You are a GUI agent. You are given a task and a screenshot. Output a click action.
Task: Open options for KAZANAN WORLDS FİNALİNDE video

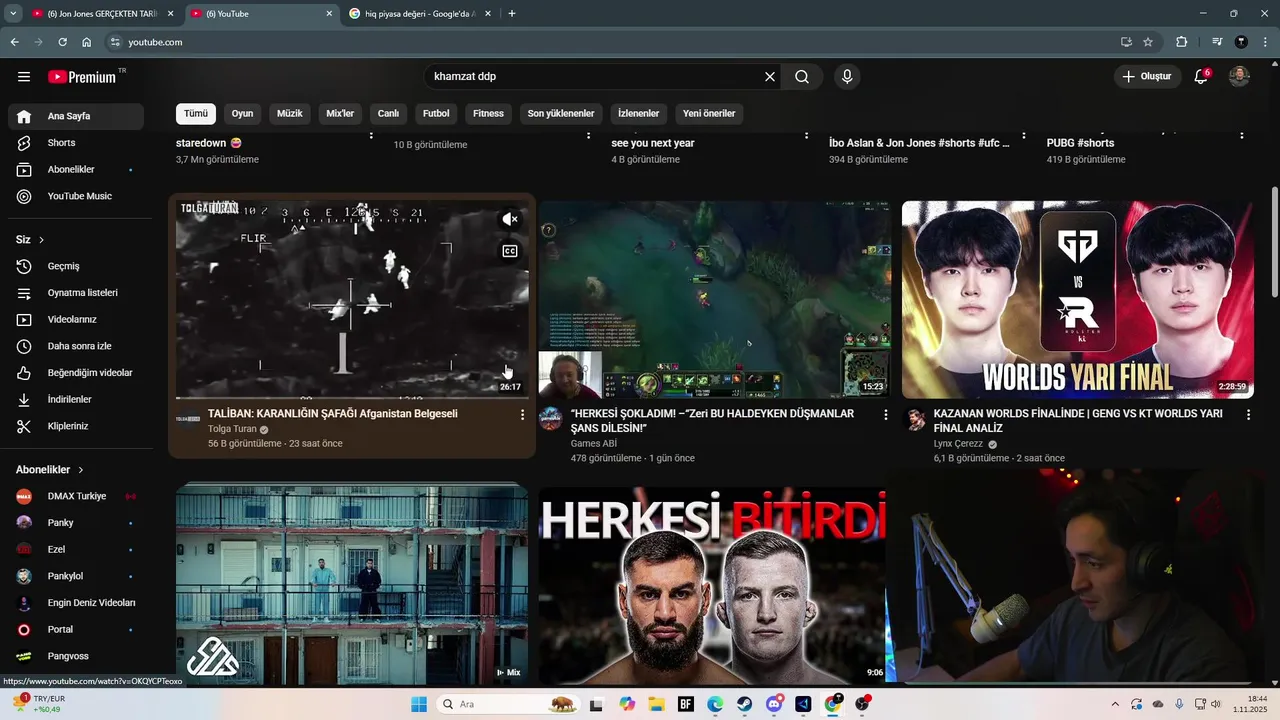coord(1248,414)
